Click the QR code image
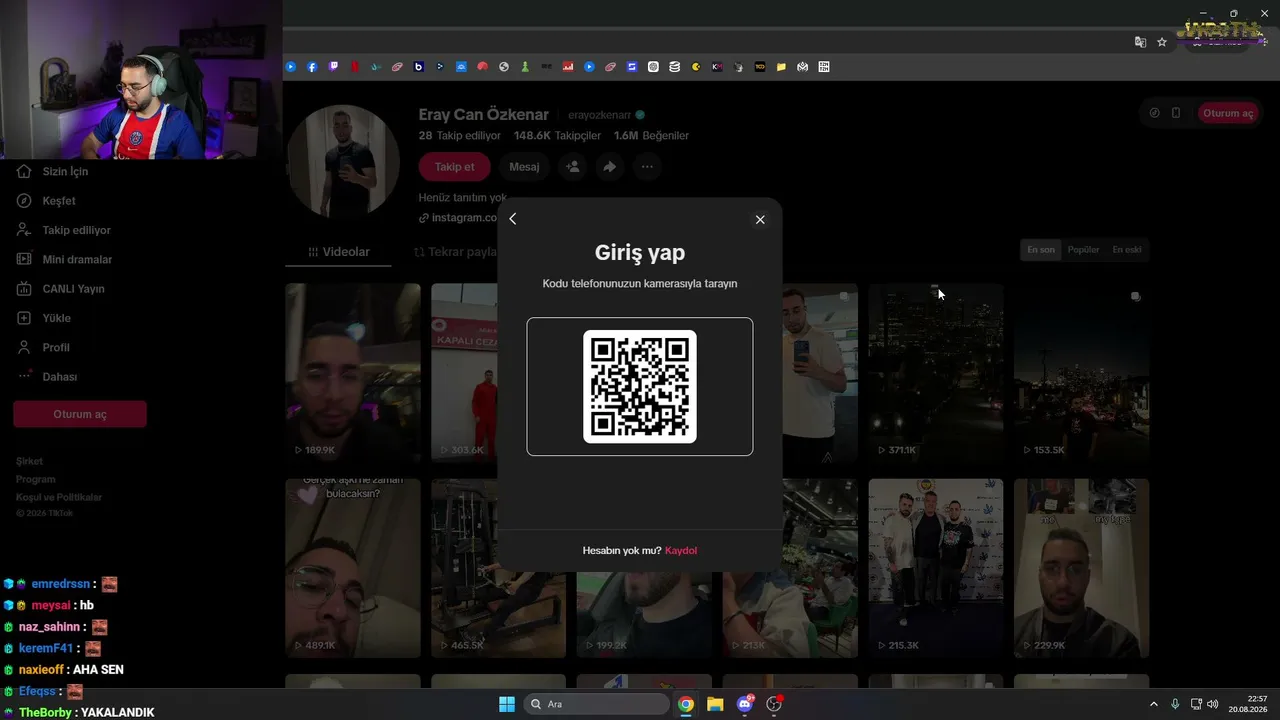 (x=640, y=387)
